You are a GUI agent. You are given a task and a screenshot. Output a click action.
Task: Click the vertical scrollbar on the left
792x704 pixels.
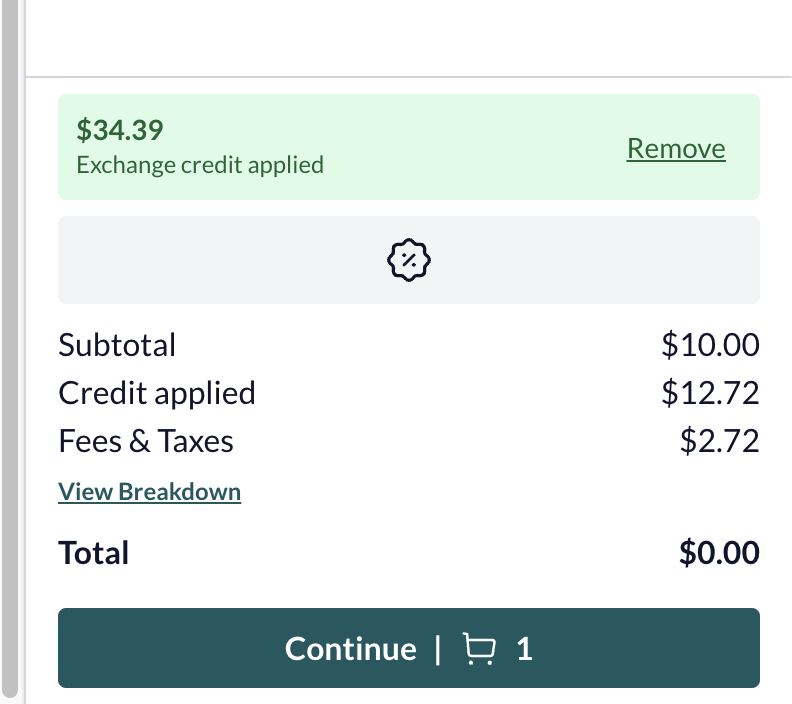point(10,348)
